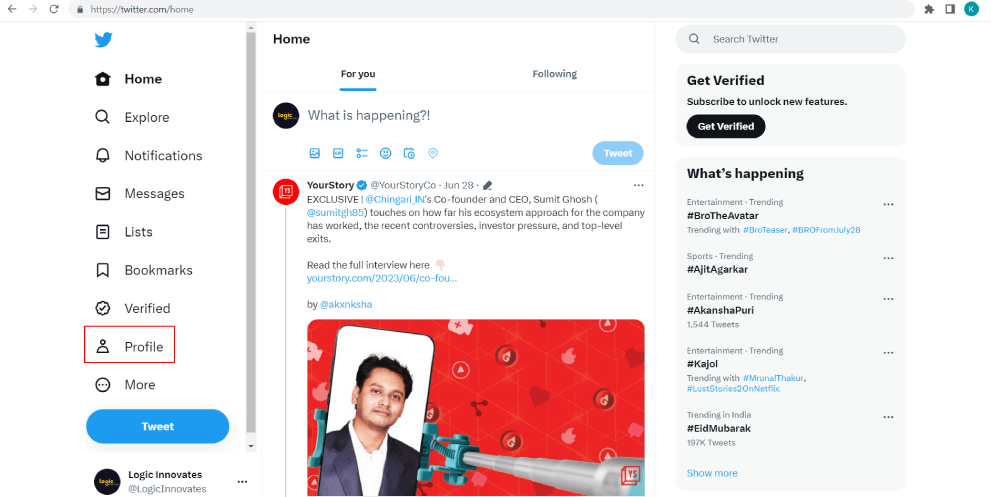Open Notifications in the sidebar
991x497 pixels.
point(149,156)
